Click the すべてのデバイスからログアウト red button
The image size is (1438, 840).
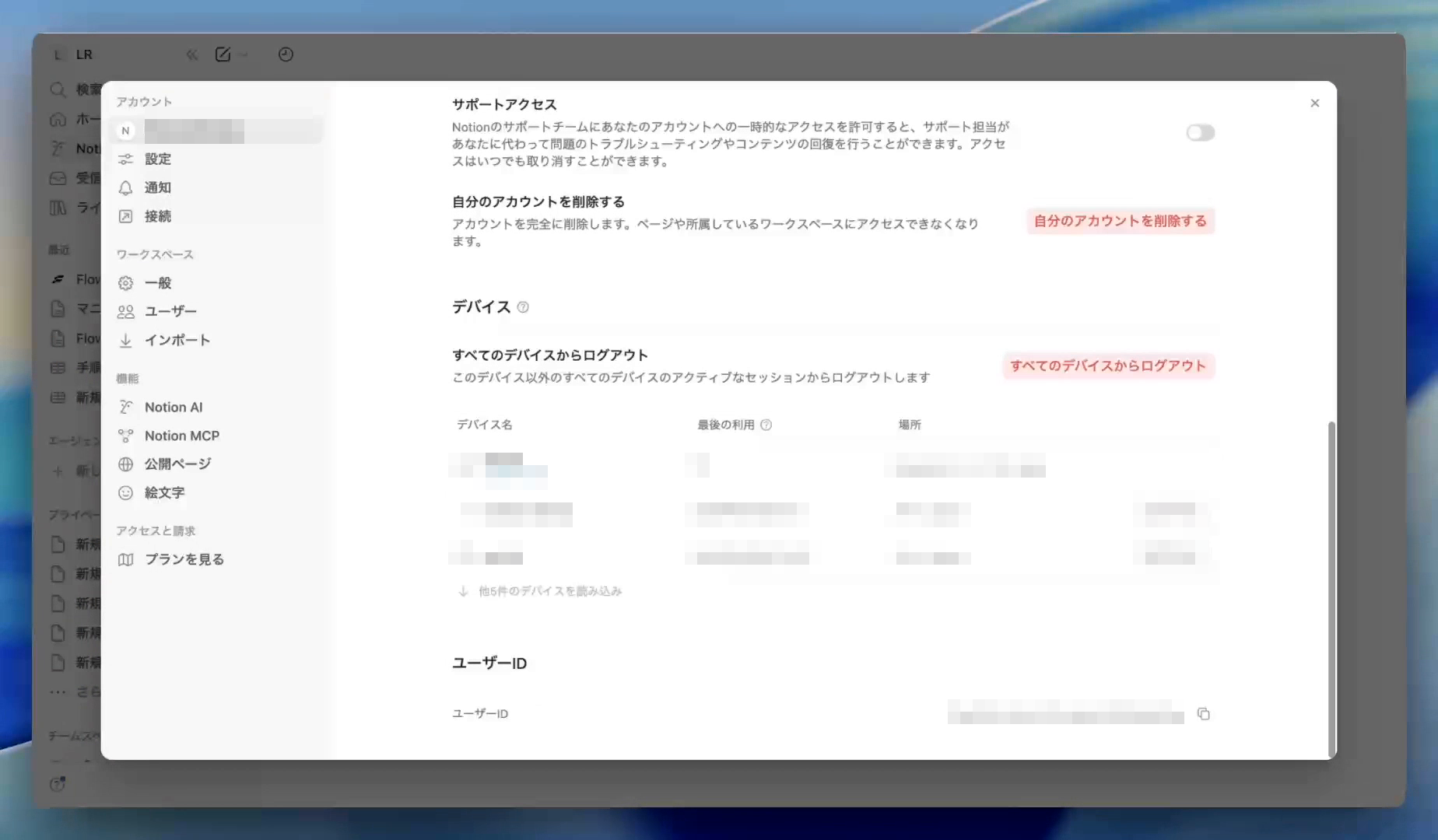pyautogui.click(x=1108, y=366)
